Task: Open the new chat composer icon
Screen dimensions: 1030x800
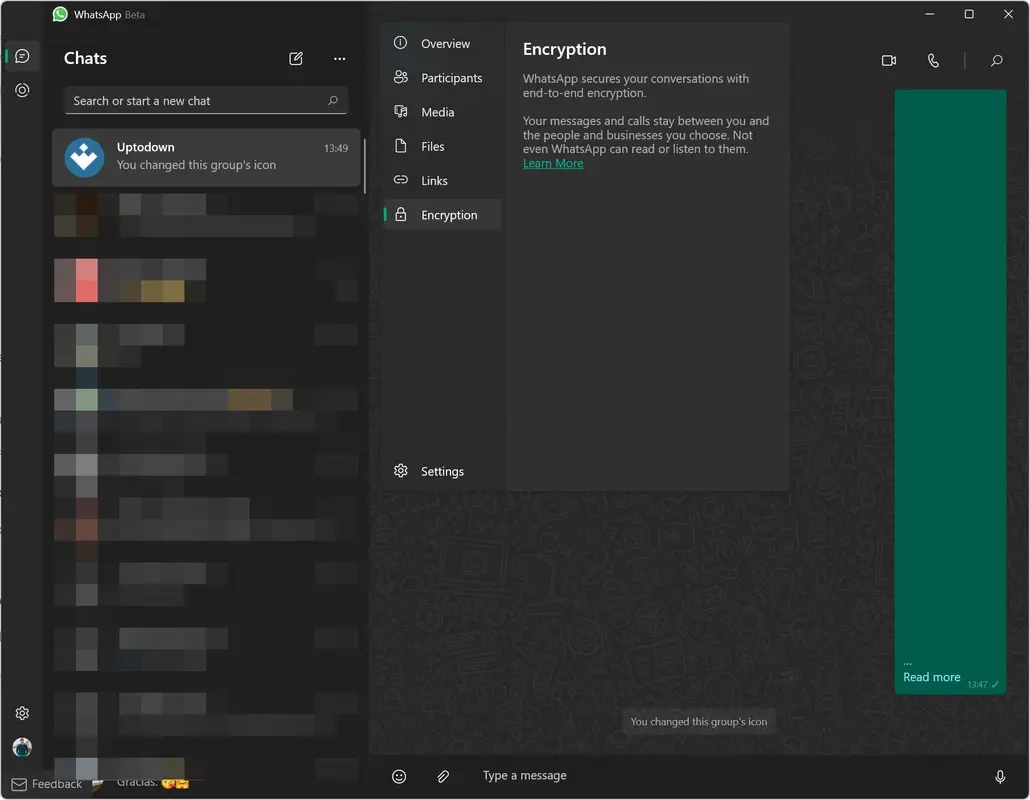Action: click(x=296, y=59)
